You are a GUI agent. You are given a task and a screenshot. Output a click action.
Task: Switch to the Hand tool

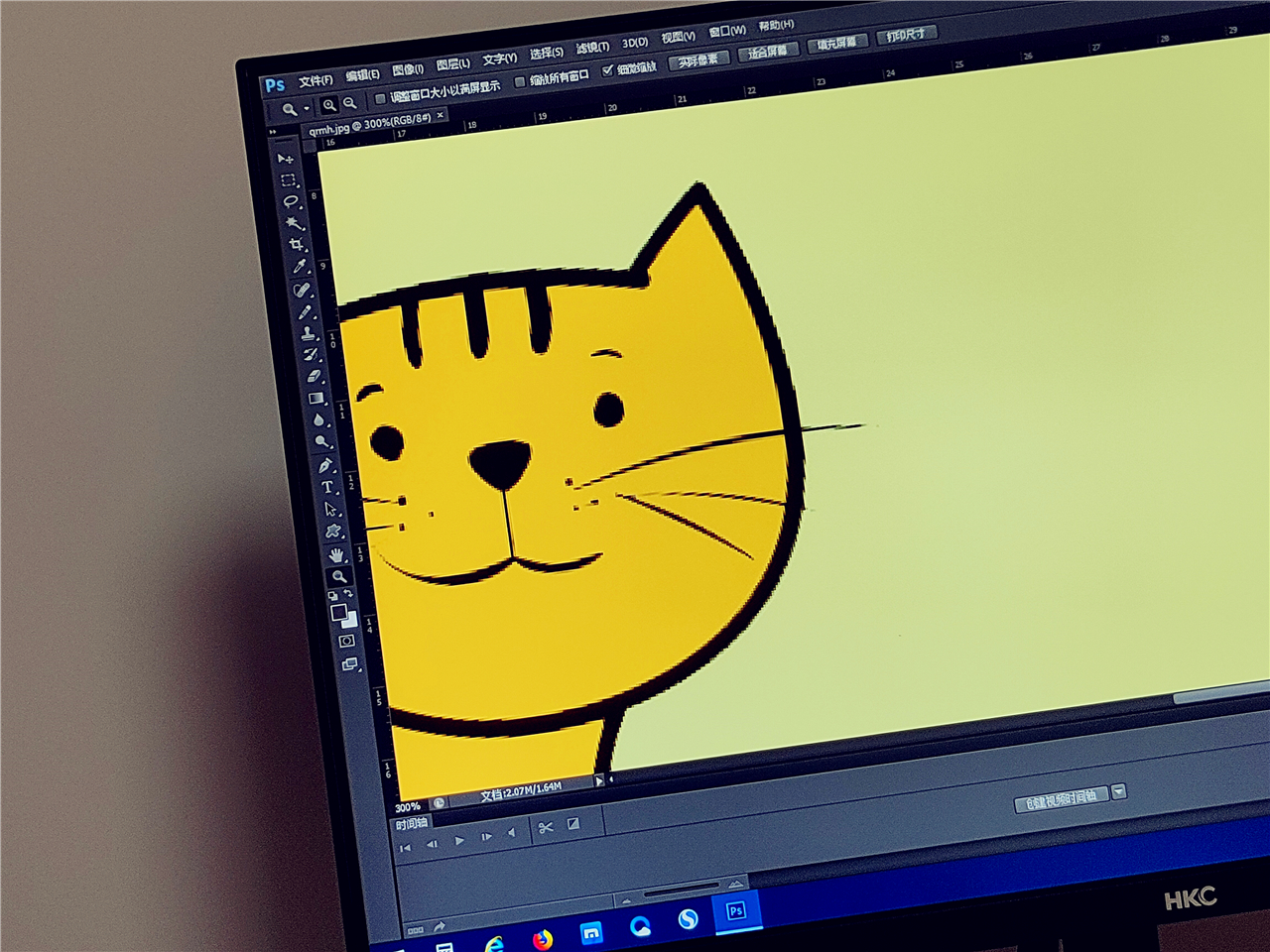[336, 554]
